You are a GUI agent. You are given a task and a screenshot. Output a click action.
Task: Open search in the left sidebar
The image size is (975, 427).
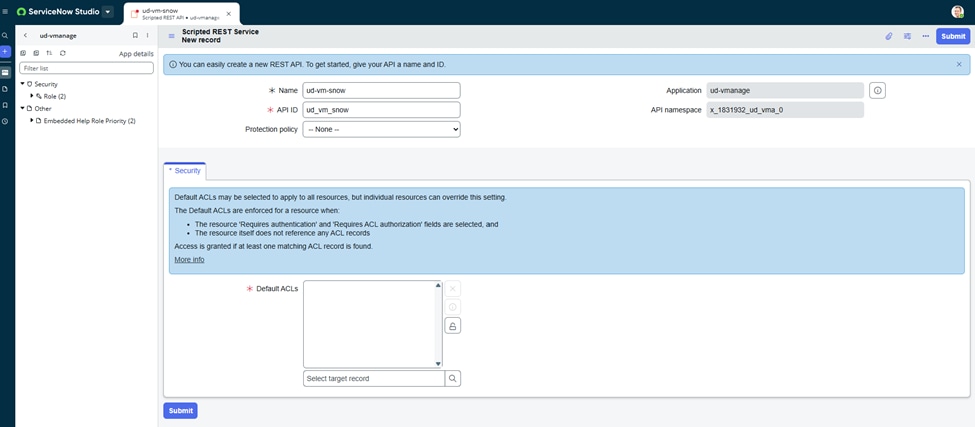pos(5,36)
